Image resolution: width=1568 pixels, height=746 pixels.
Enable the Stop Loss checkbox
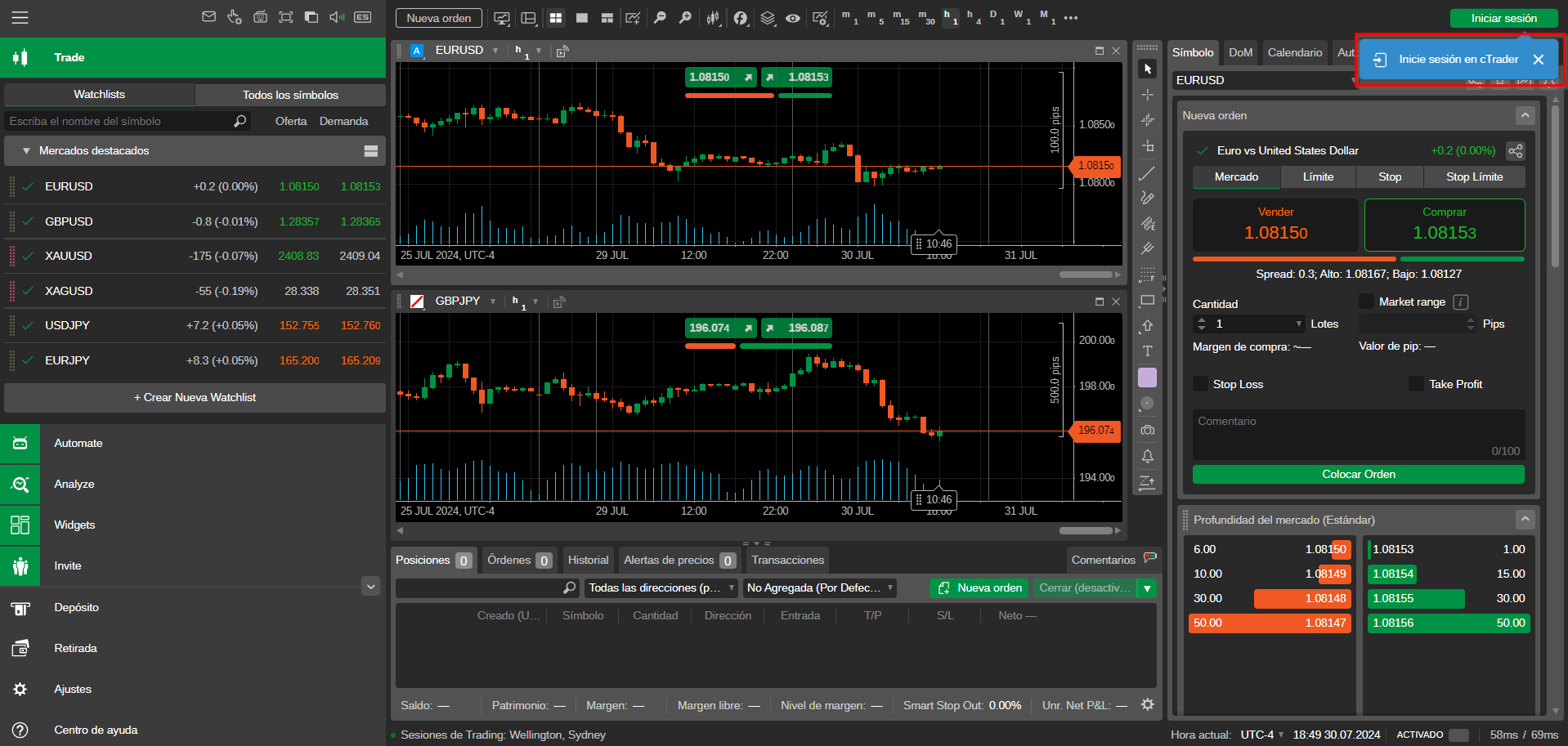pyautogui.click(x=1200, y=384)
